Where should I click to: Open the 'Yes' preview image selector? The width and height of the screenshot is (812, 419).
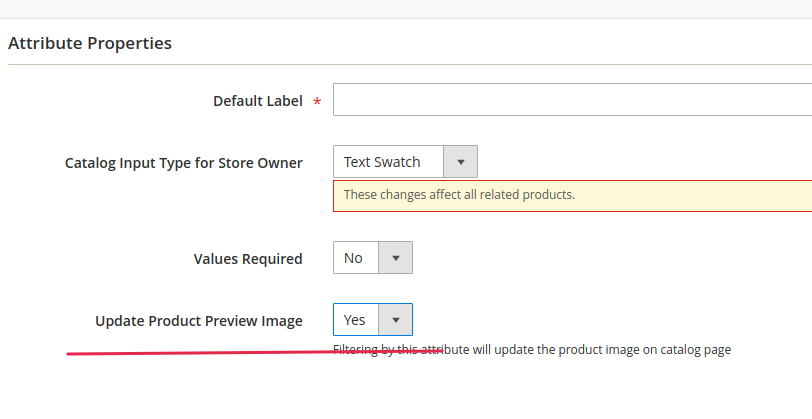373,320
